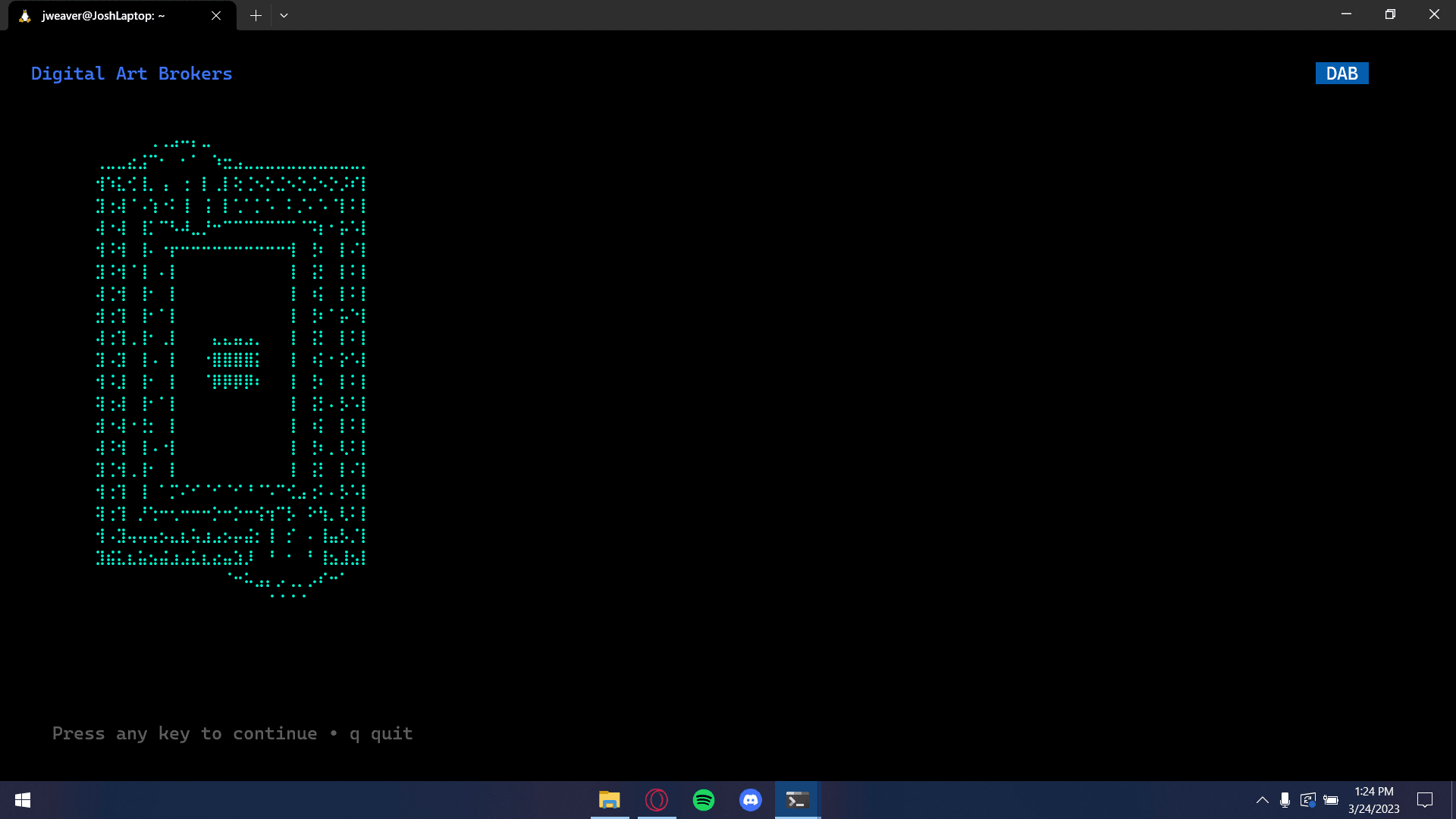Open the battery status tray icon

(x=1331, y=800)
